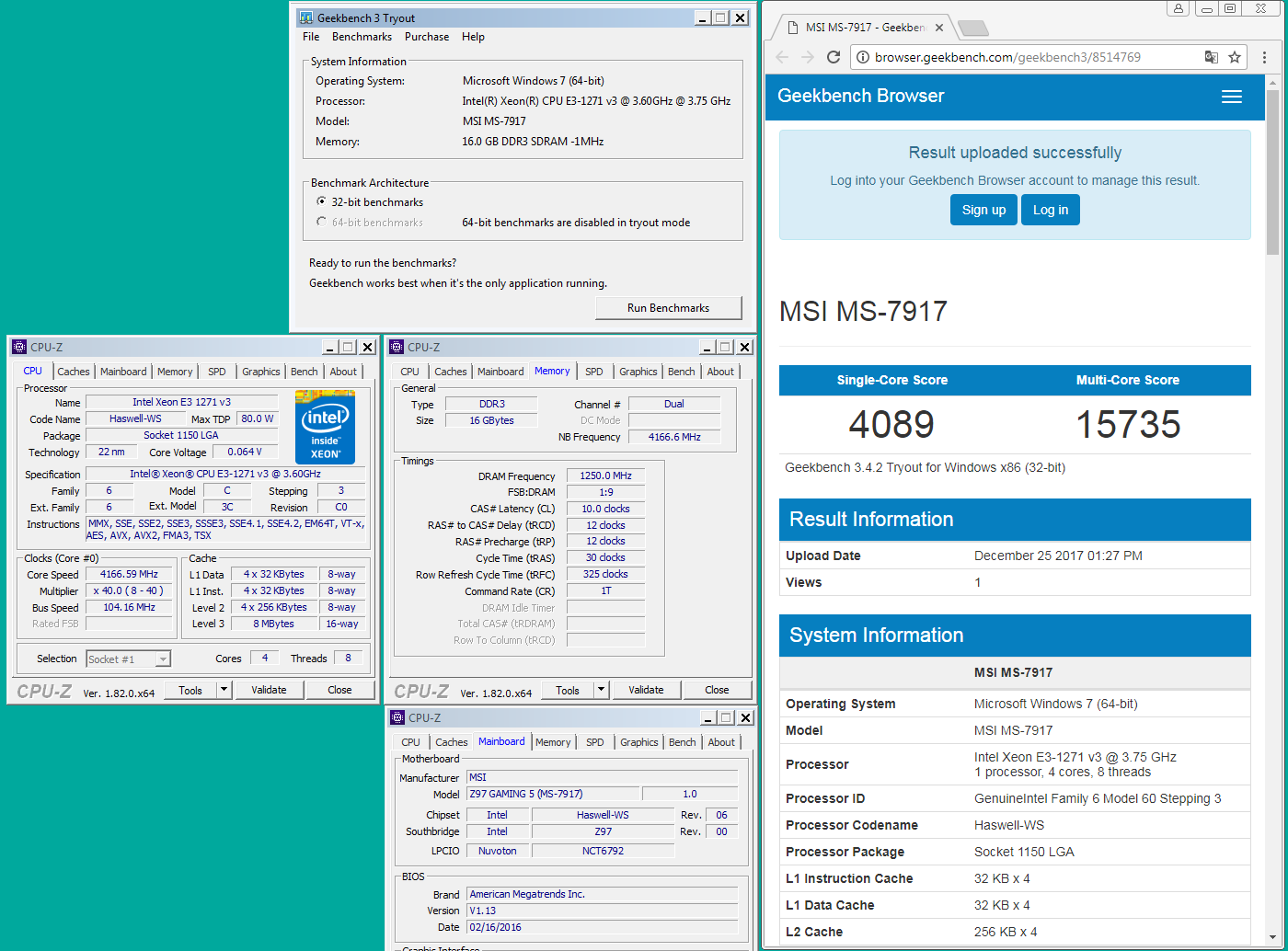The width and height of the screenshot is (1288, 951).
Task: Click Log in button
Action: pos(1051,210)
